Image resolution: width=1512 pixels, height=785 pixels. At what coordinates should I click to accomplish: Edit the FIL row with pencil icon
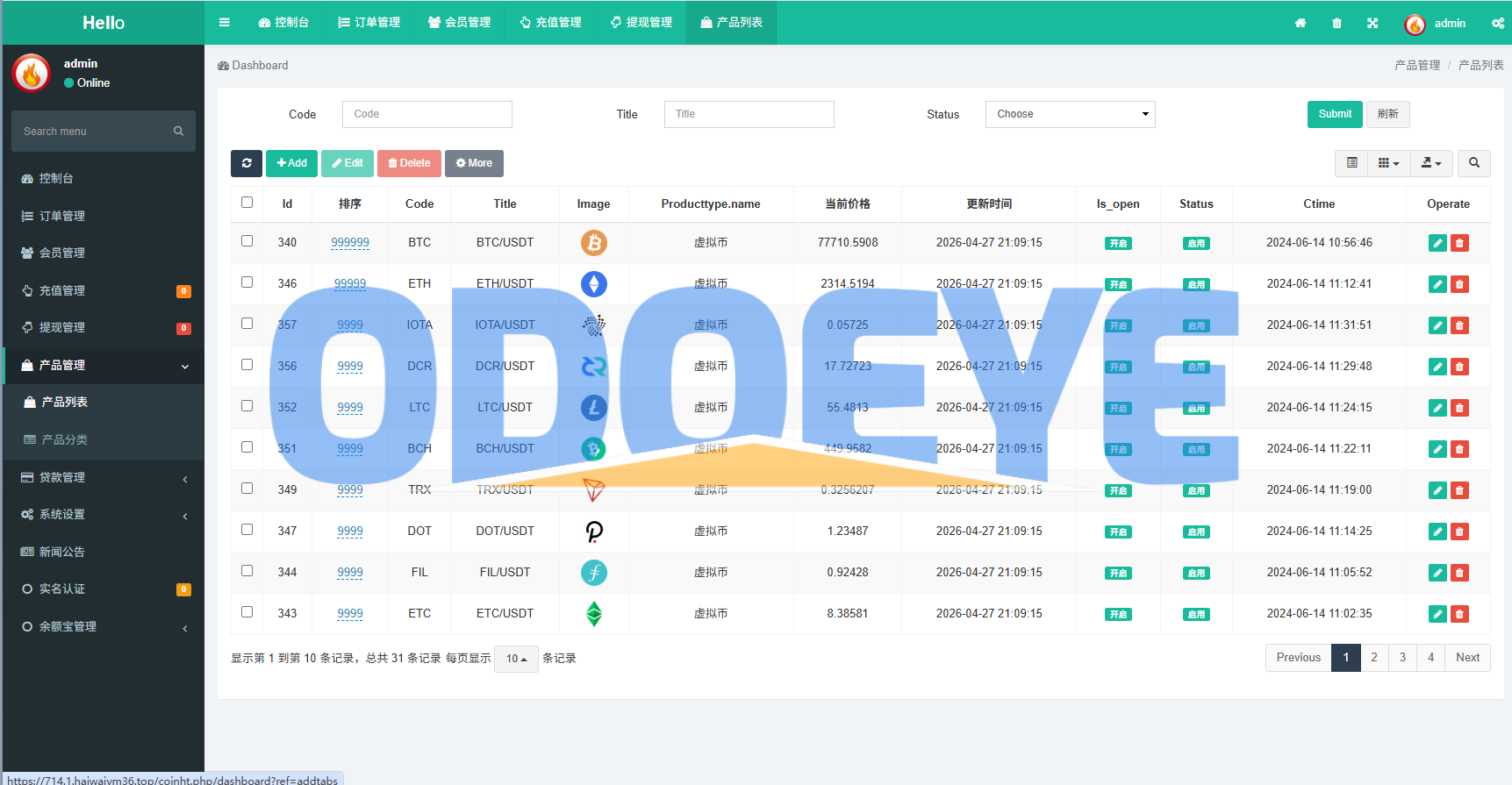tap(1437, 573)
